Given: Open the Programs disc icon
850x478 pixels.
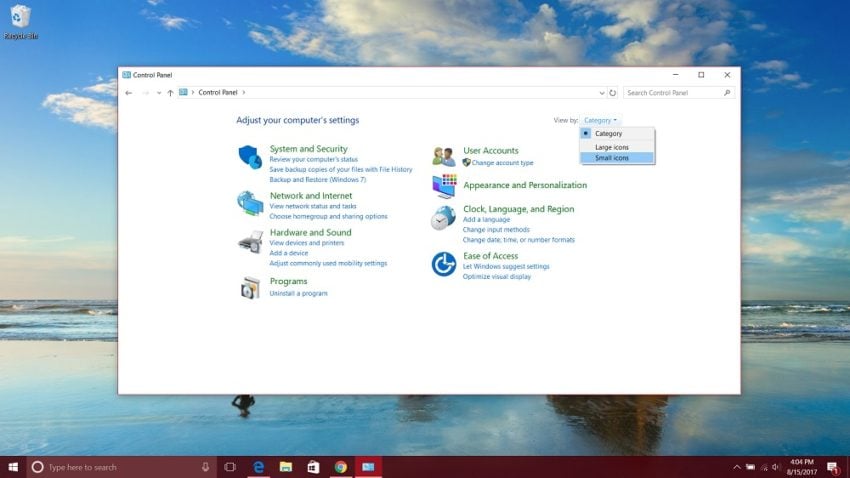Looking at the screenshot, I should [250, 287].
